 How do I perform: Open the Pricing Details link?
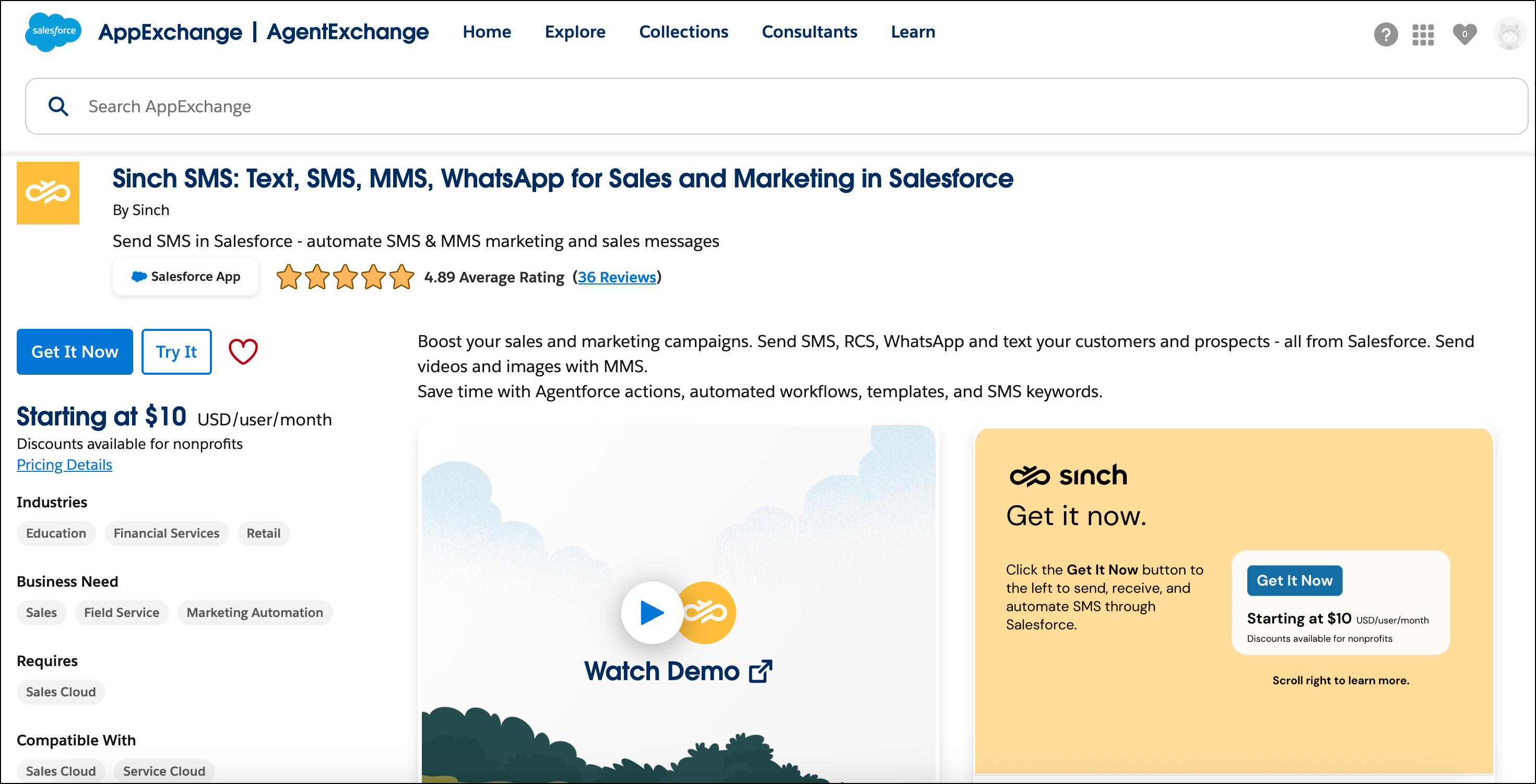(64, 465)
